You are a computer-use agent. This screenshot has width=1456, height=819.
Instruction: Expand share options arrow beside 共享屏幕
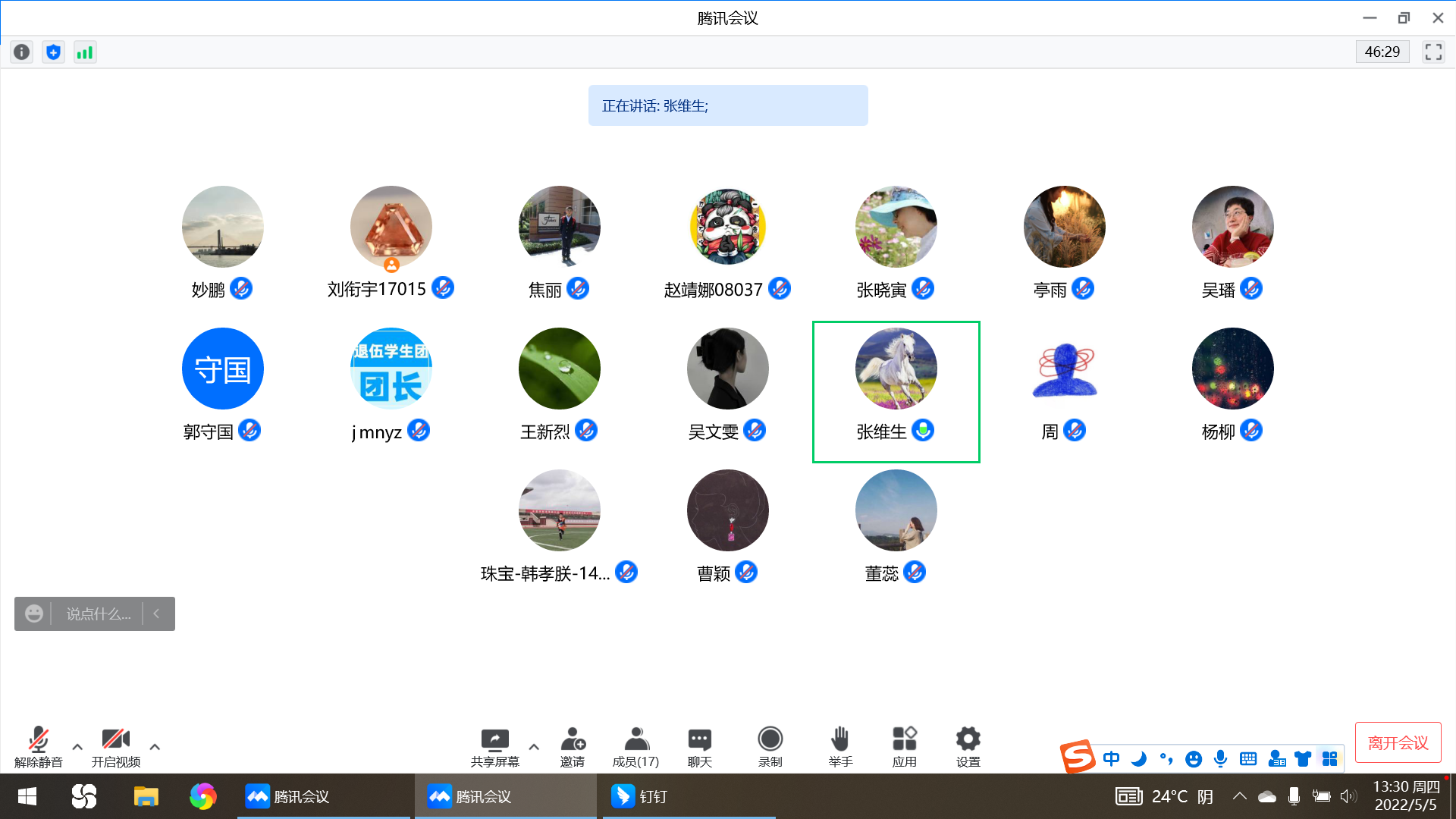coord(534,747)
